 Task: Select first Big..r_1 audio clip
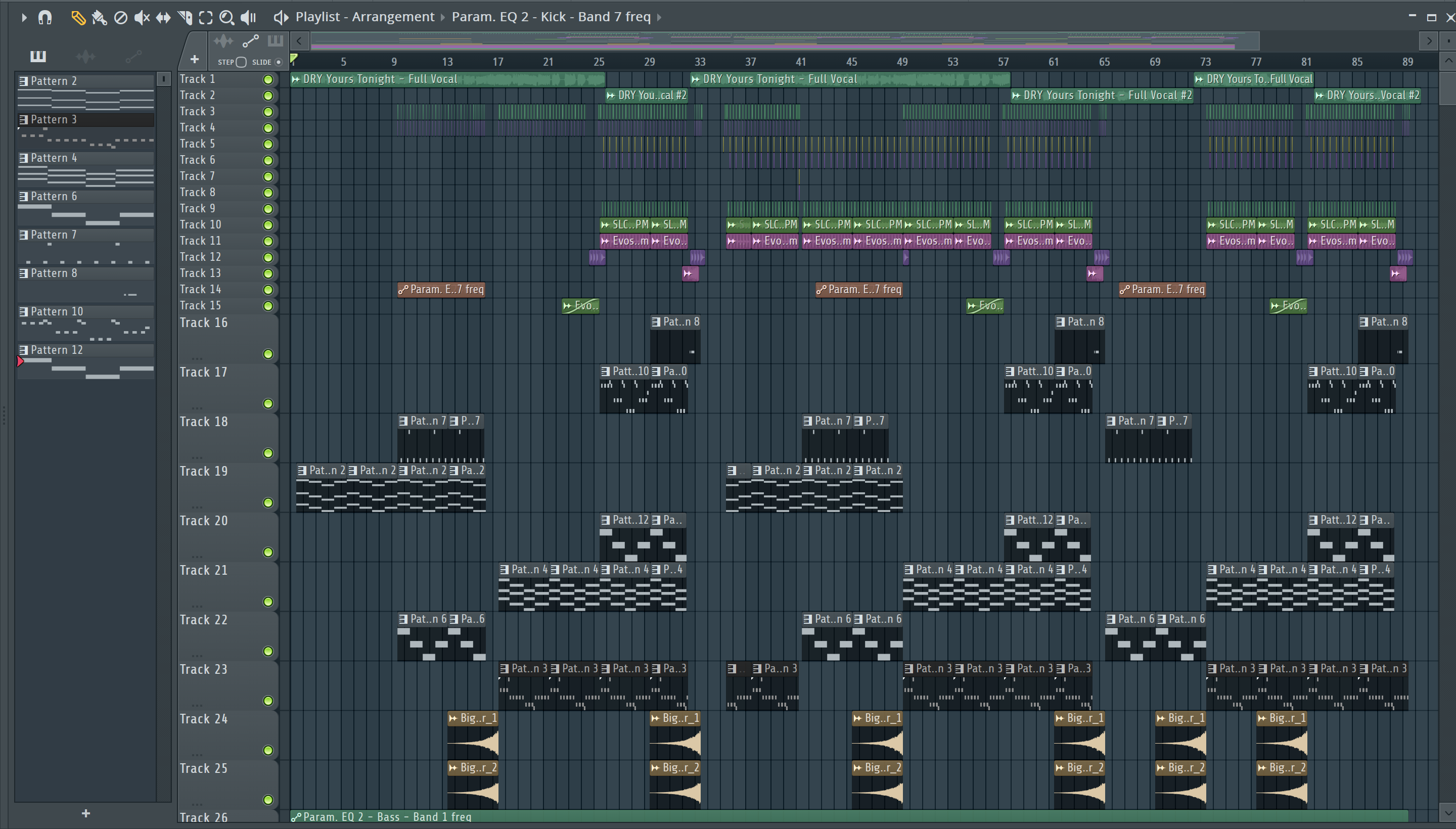(x=473, y=734)
